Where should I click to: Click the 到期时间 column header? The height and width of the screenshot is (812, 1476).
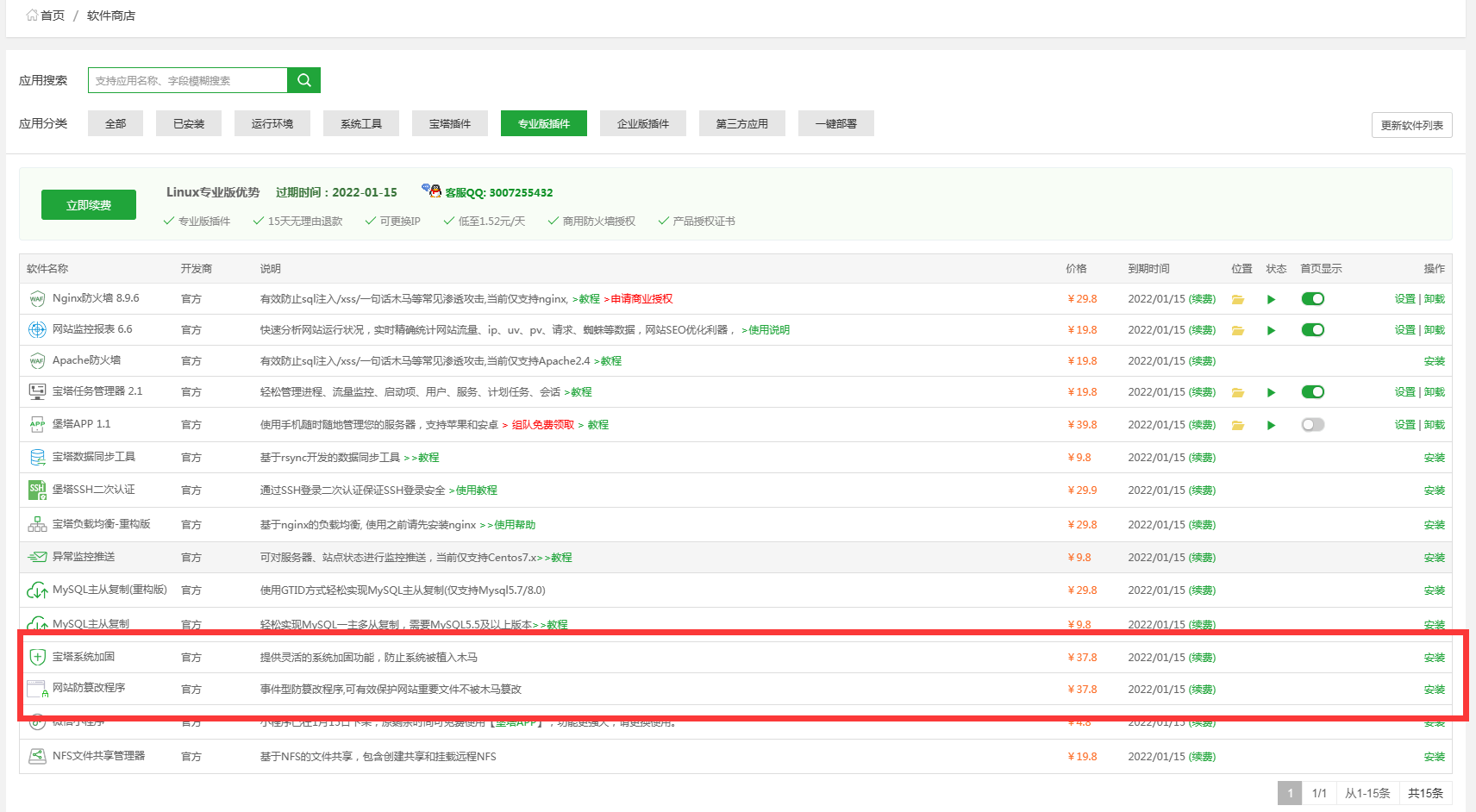1148,269
